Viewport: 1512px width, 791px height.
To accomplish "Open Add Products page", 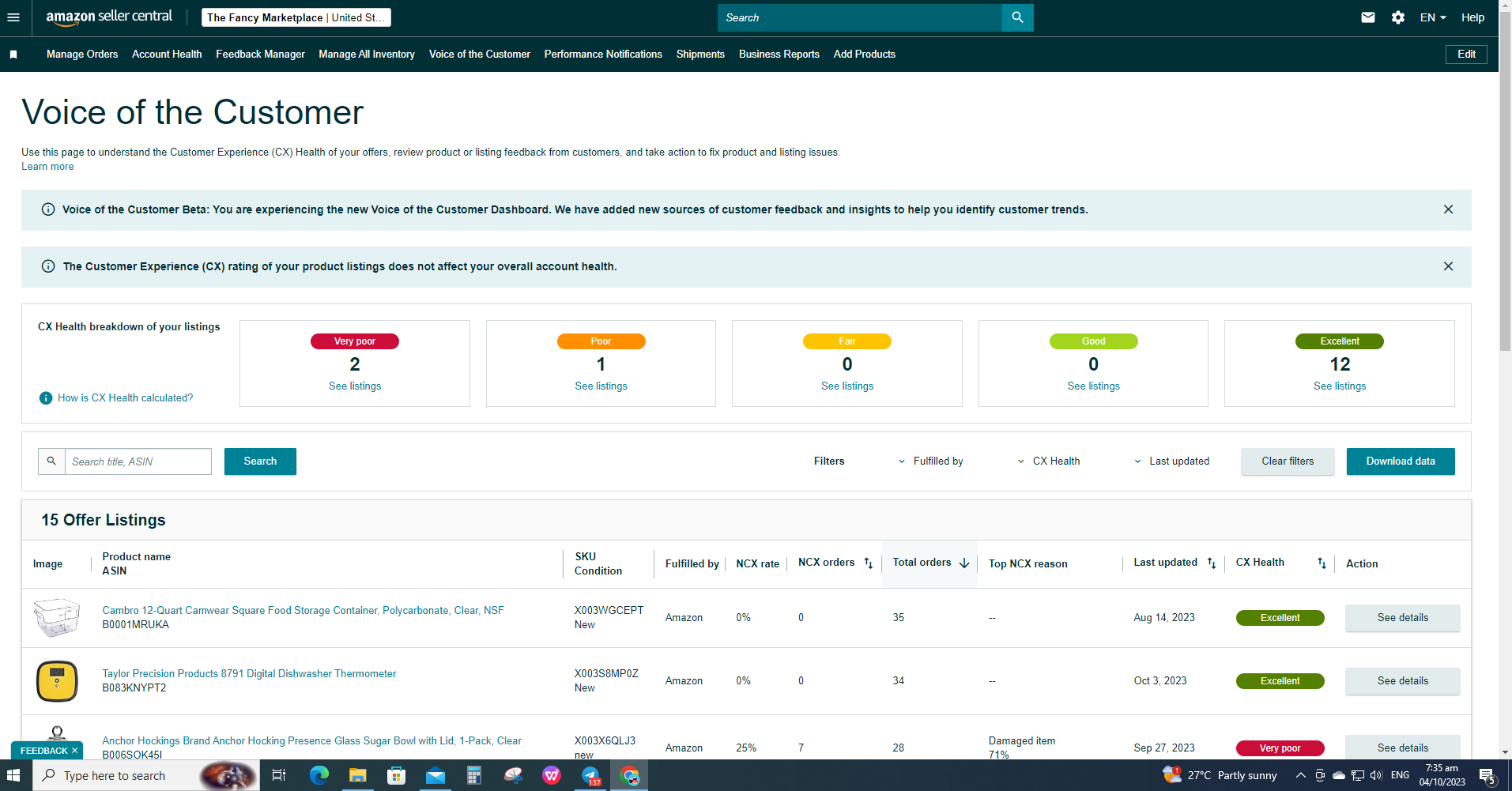I will click(x=865, y=55).
